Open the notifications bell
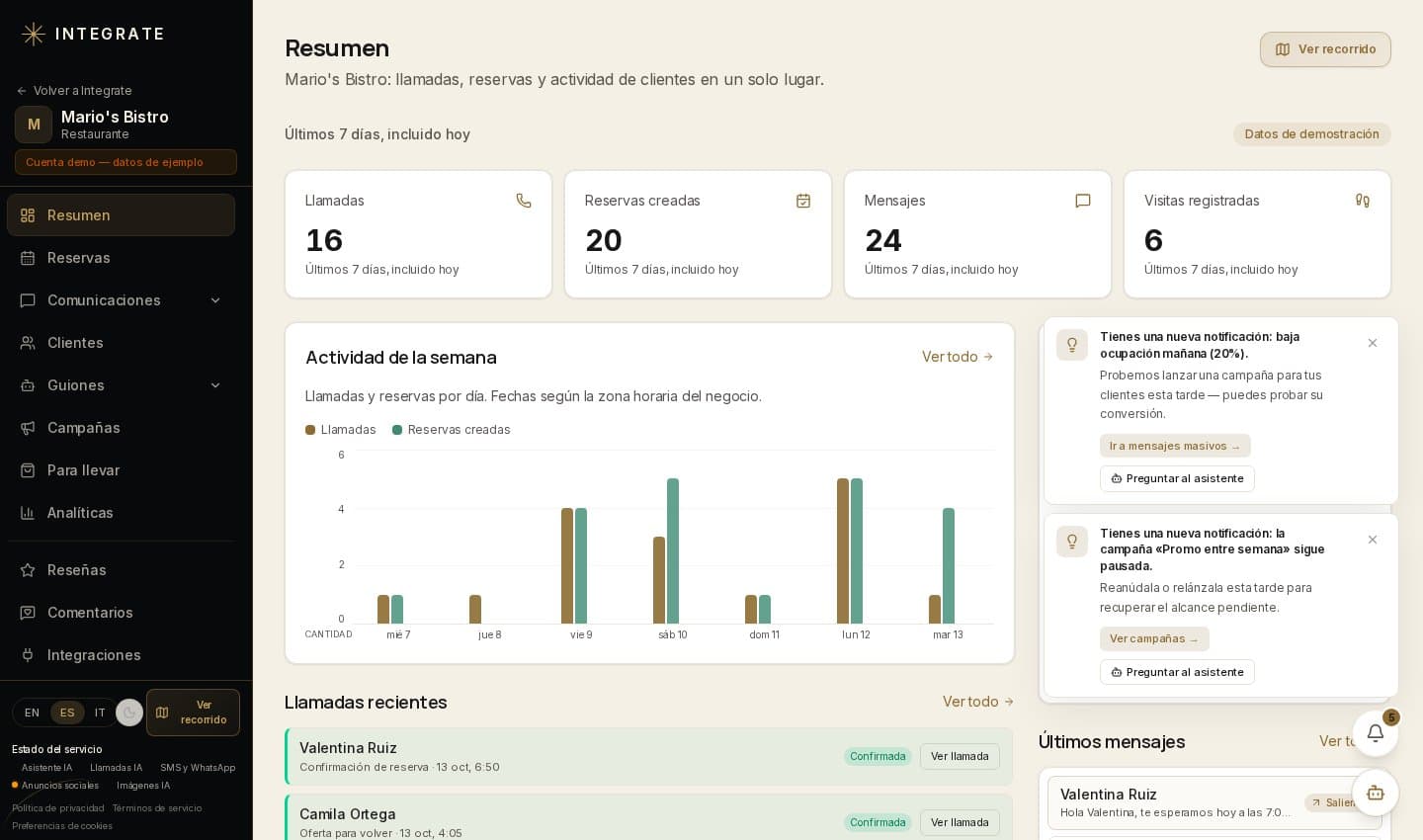This screenshot has width=1423, height=840. [1375, 733]
